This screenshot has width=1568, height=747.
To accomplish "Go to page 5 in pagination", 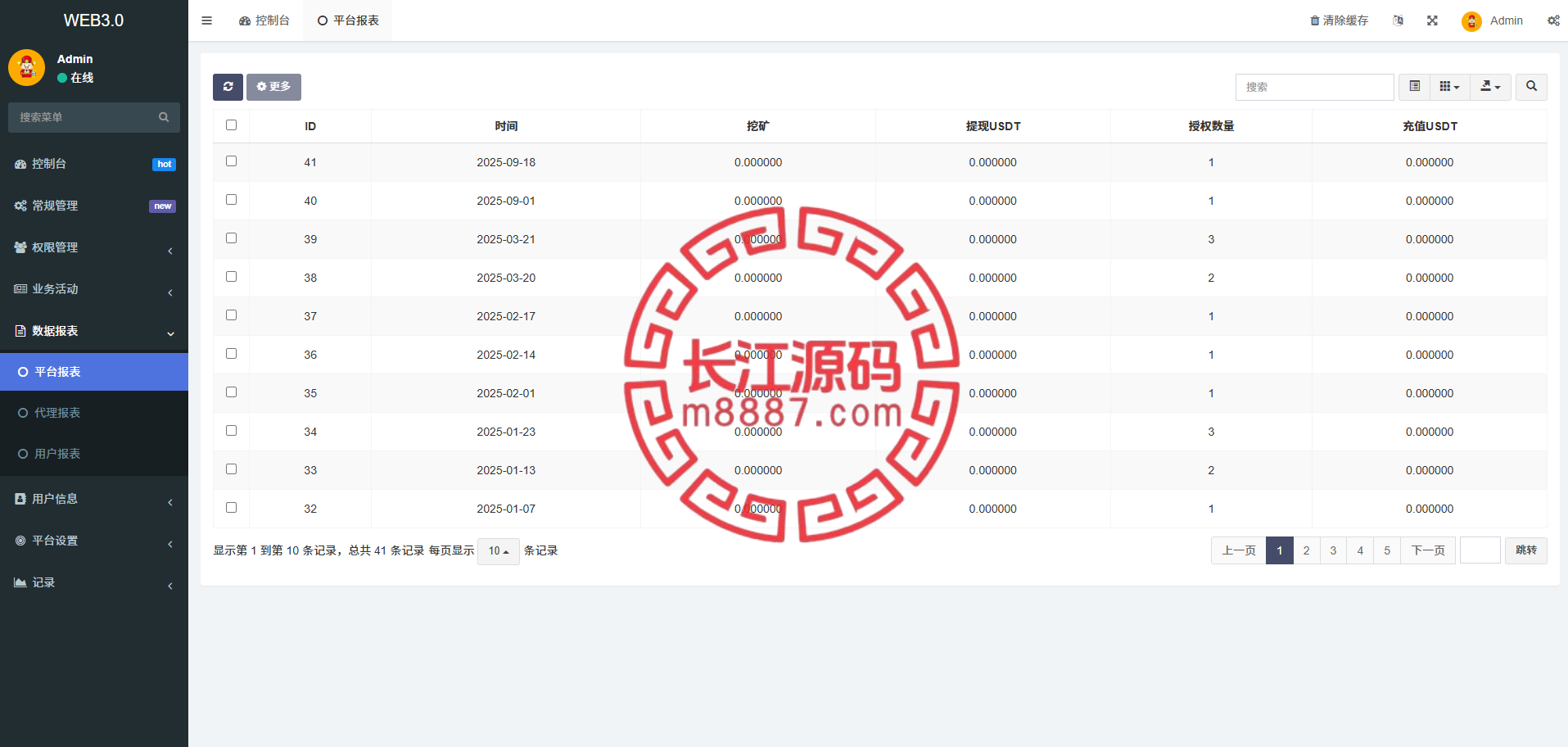I will click(x=1387, y=550).
